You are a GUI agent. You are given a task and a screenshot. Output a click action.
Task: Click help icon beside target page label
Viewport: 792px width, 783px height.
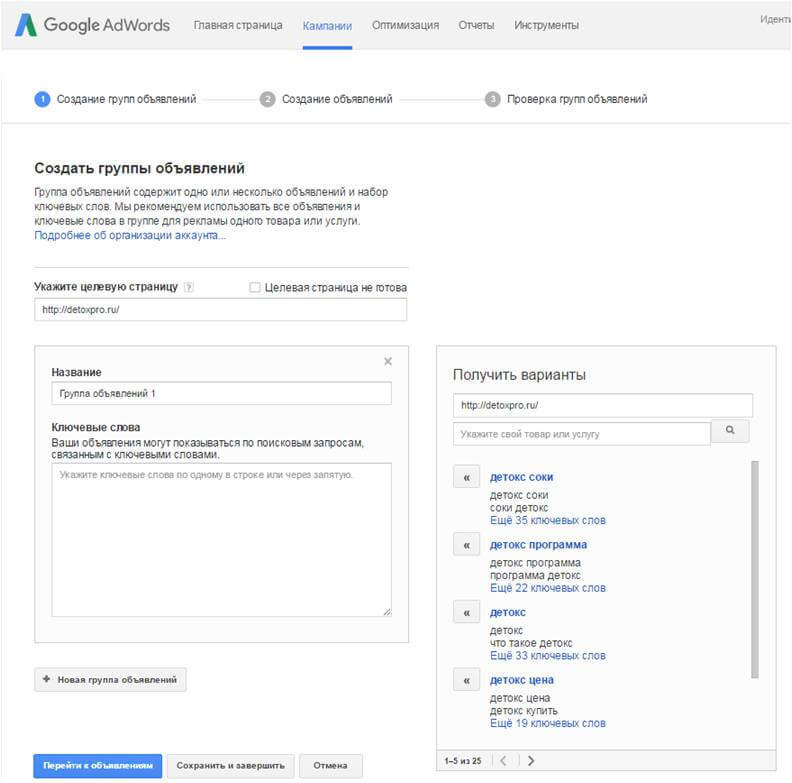(x=189, y=287)
